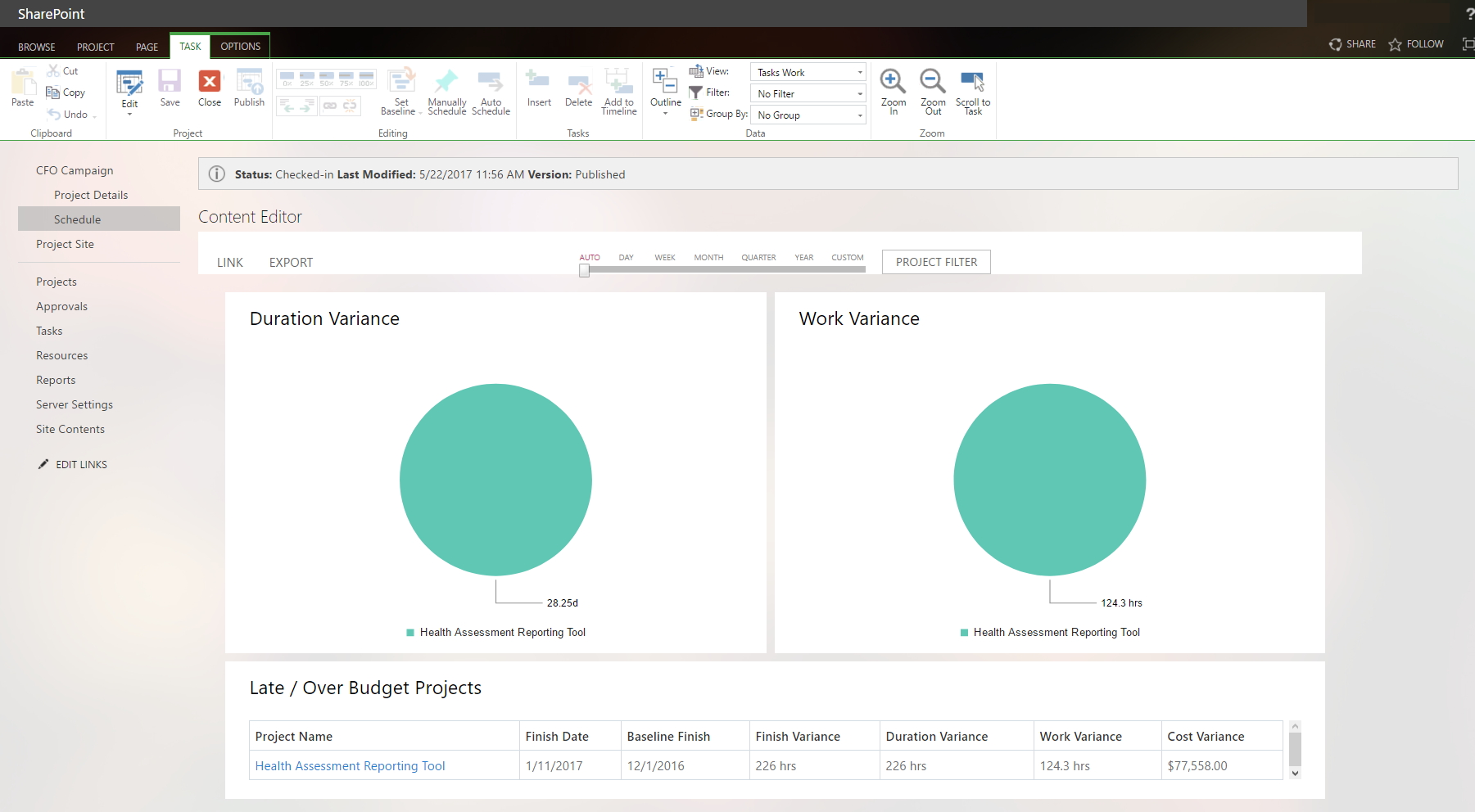
Task: Click the Link tasks chain icon
Action: (x=330, y=106)
